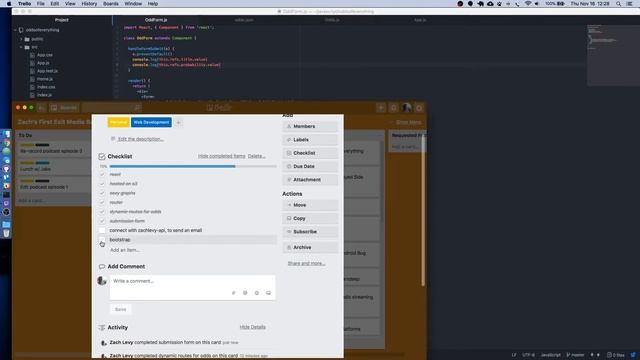
Task: Open the 'Lunch w/ Jake' card
Action: pyautogui.click(x=53, y=166)
